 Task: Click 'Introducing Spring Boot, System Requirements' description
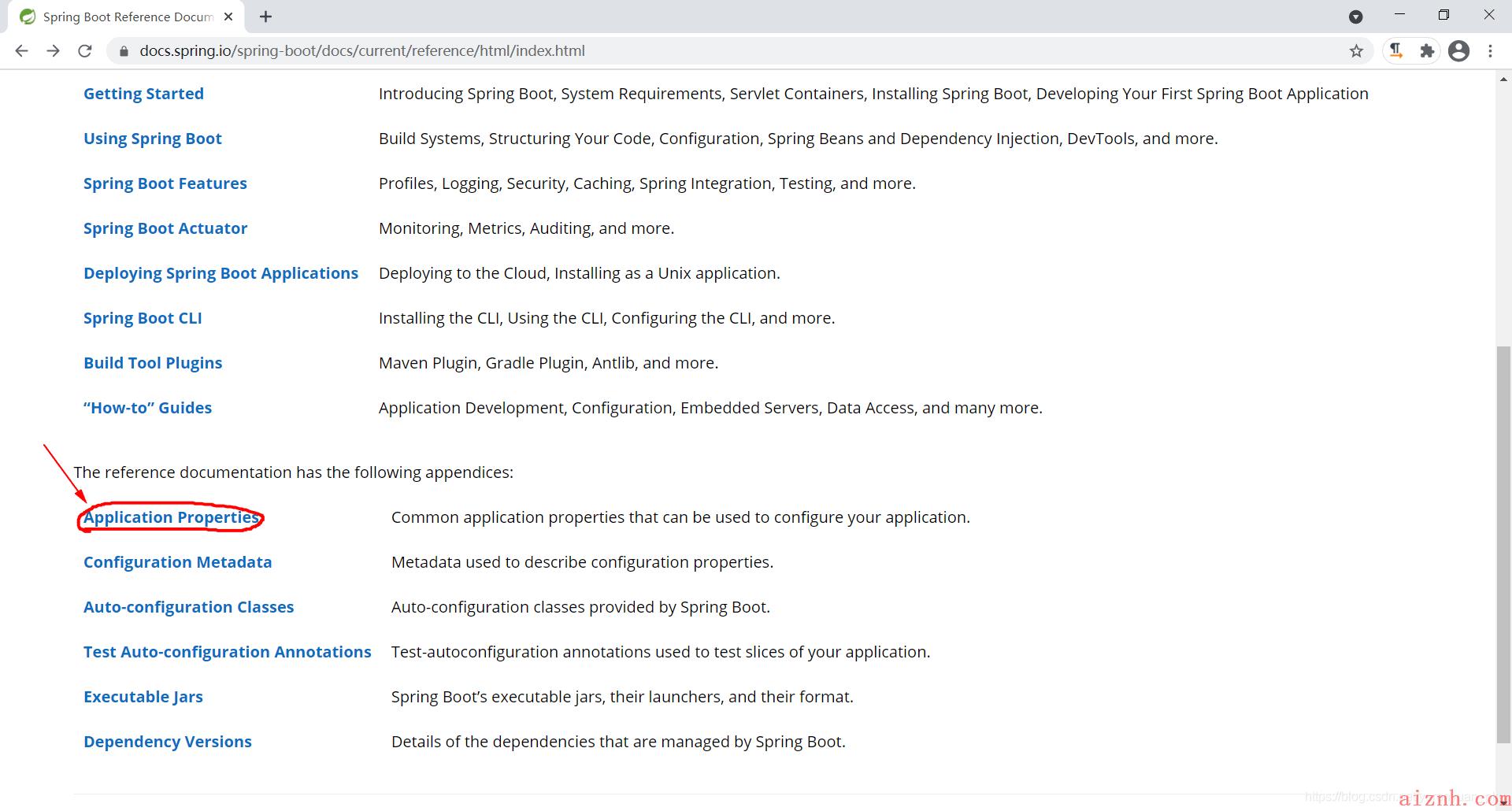tap(873, 94)
